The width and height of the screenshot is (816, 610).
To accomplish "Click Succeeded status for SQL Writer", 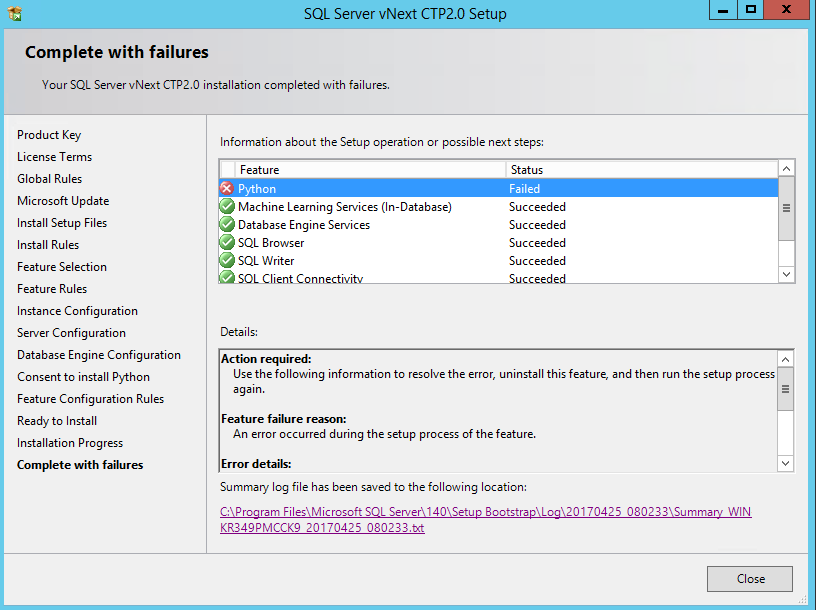I will click(x=537, y=260).
